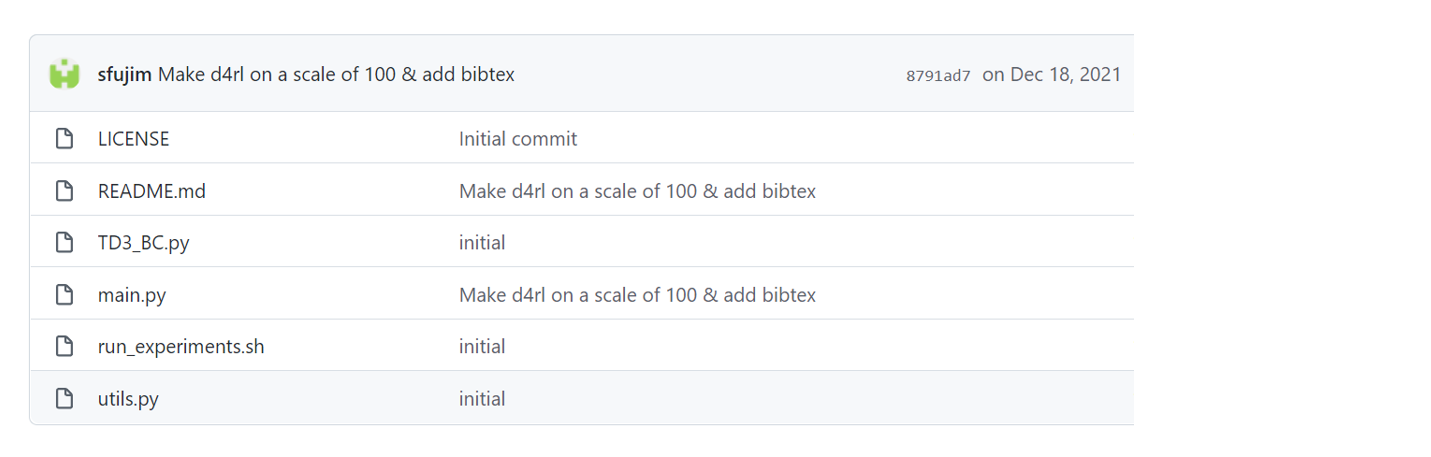1431x457 pixels.
Task: Click the file icon beside TD3_BC.py
Action: (65, 243)
